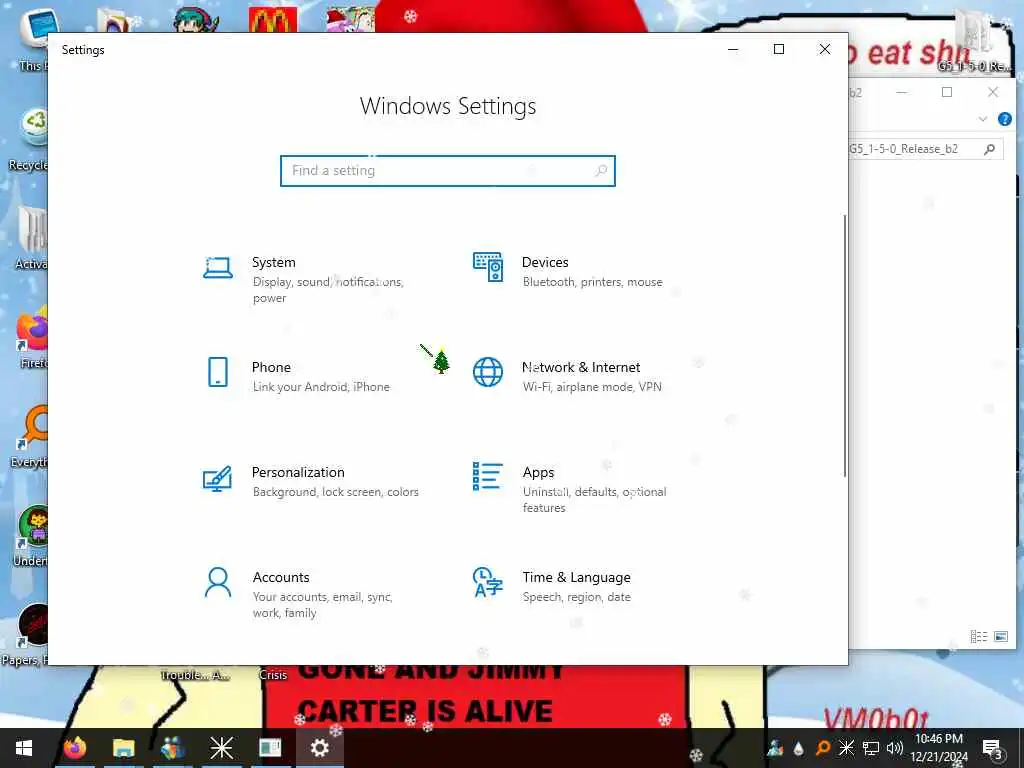
Task: Open the notification center icon
Action: coord(992,748)
